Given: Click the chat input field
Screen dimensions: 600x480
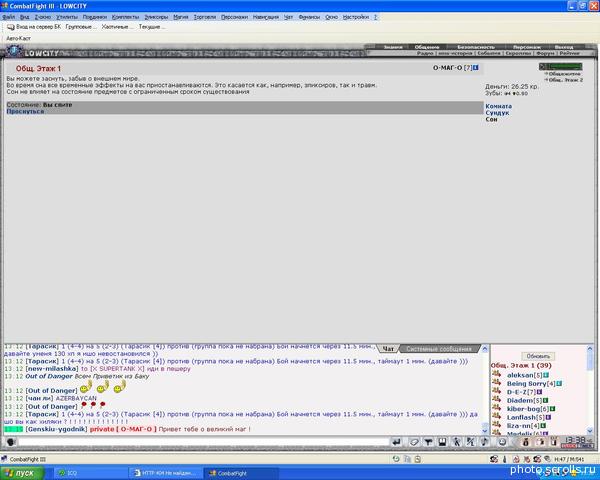Looking at the screenshot, I should (x=204, y=442).
